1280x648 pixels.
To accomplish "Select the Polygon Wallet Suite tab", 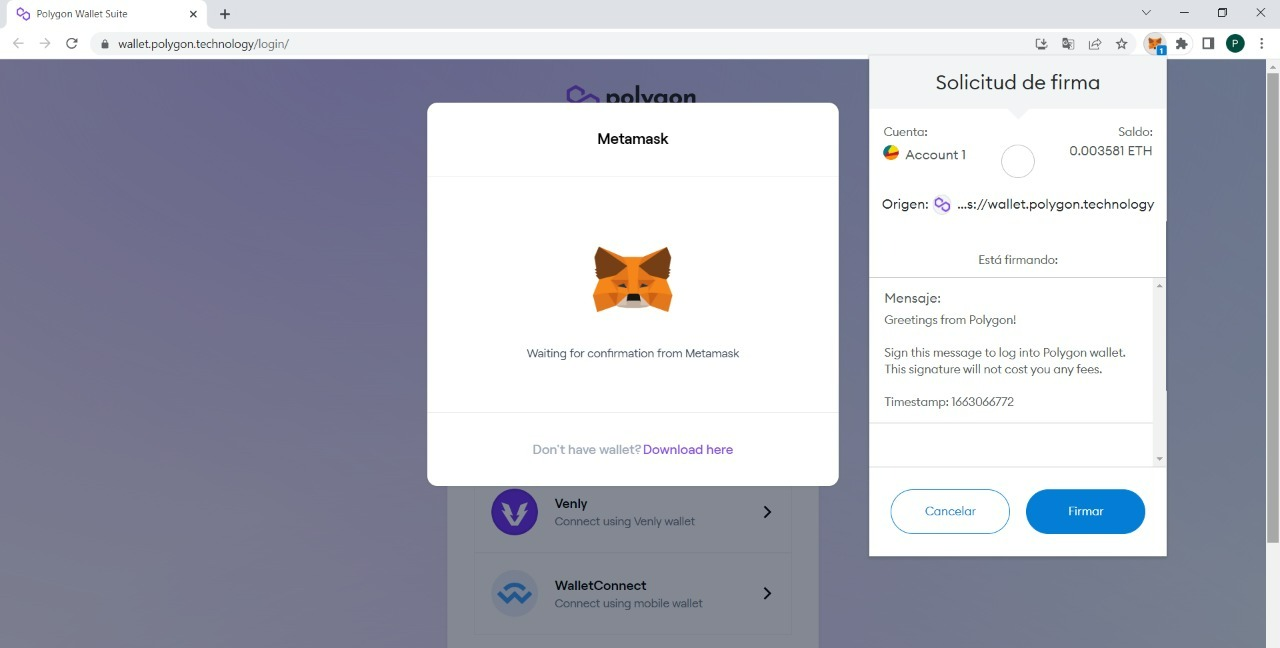I will [x=108, y=14].
